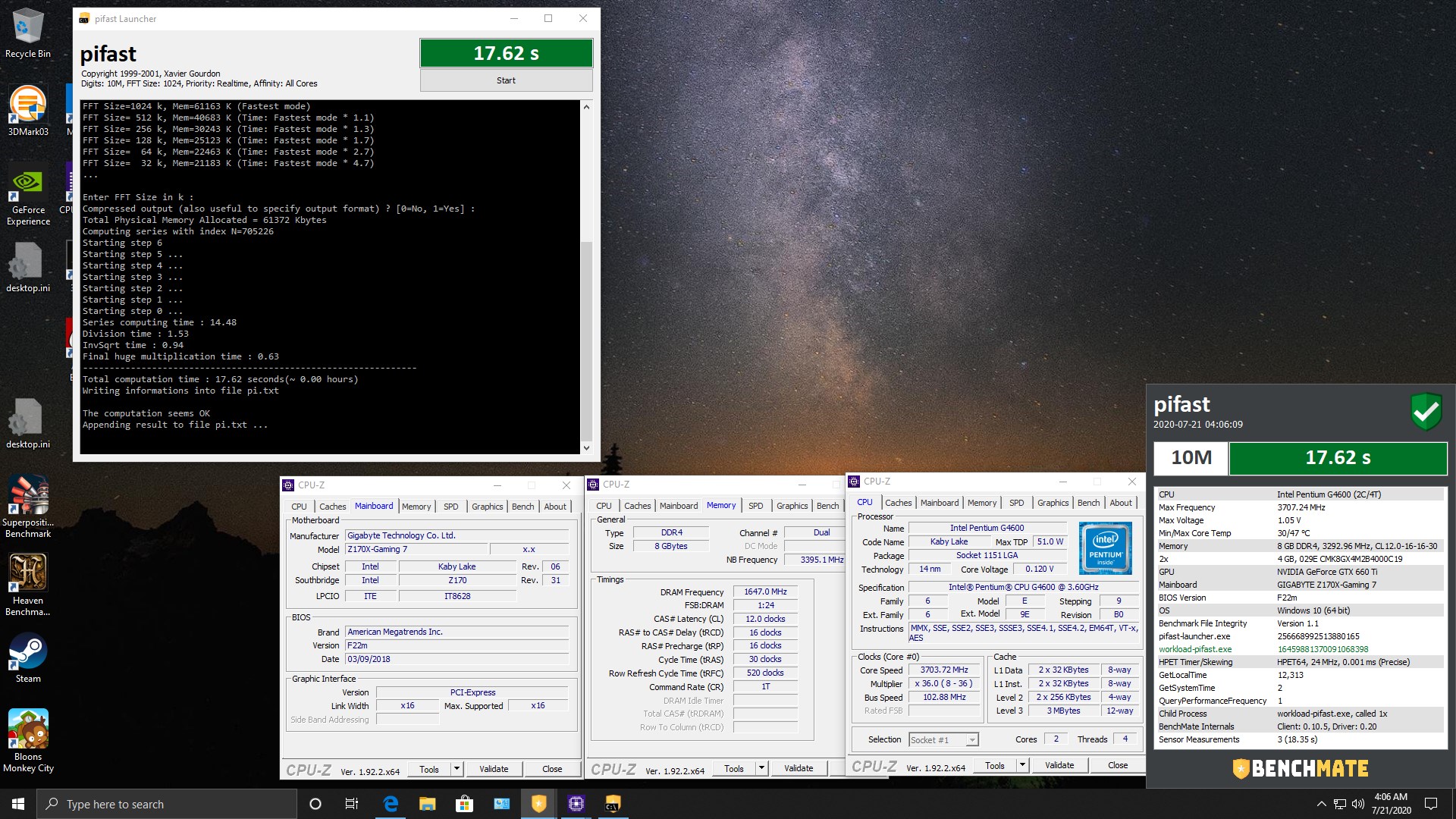Show hidden system tray icons
This screenshot has height=819, width=1456.
coord(1321,804)
